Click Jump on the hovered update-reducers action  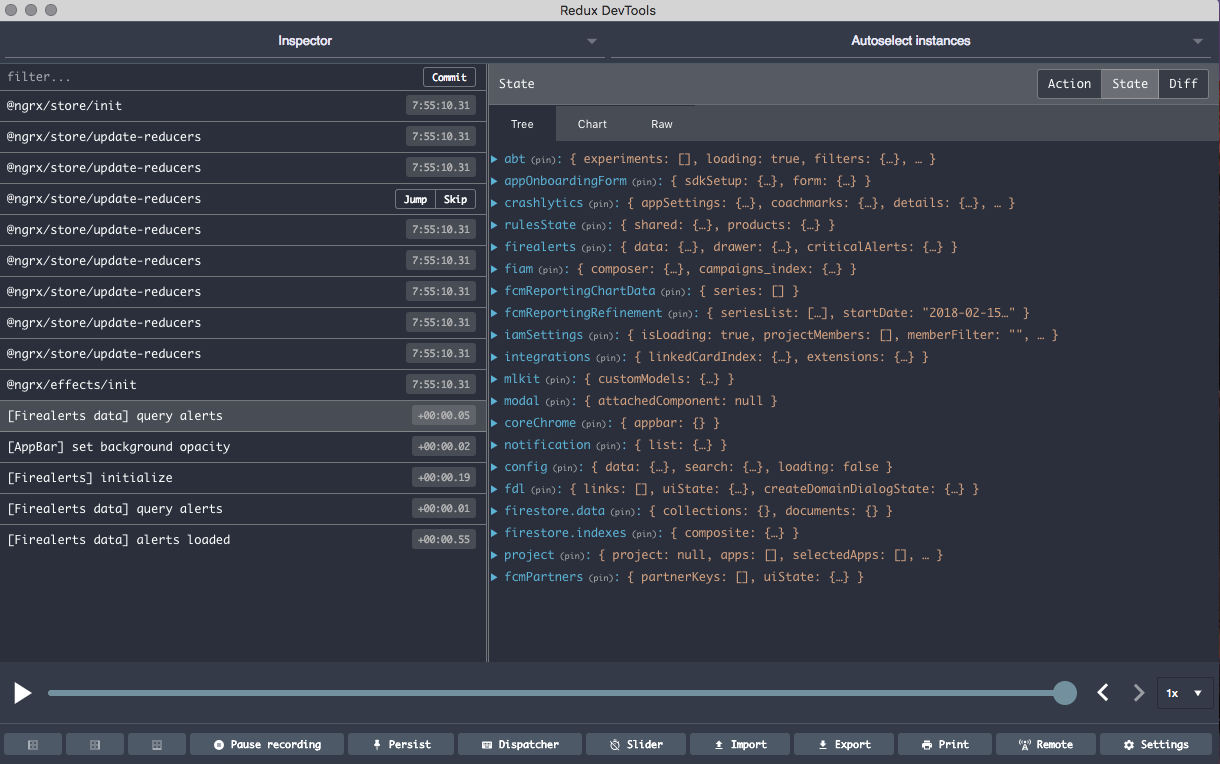[x=415, y=199]
